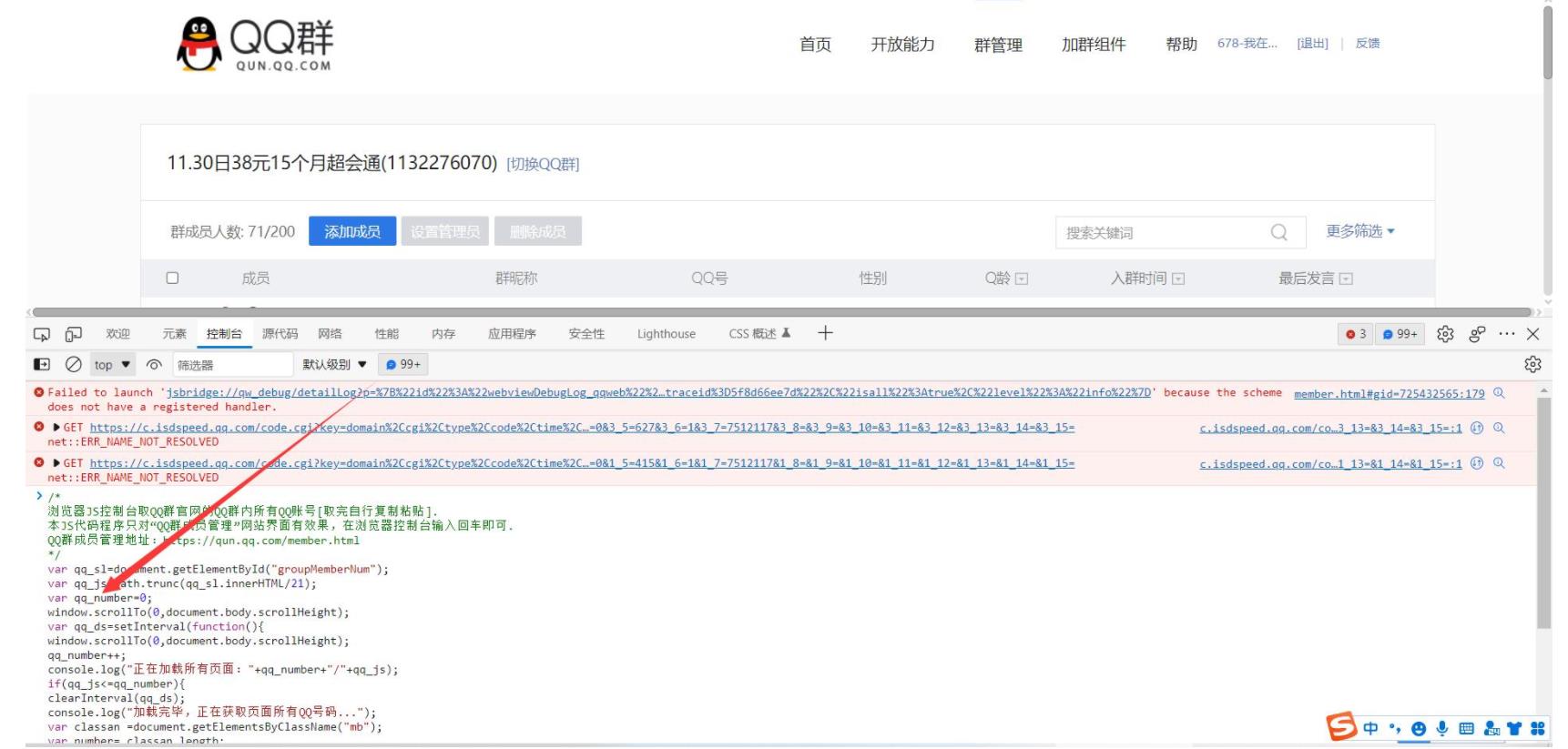
Task: Click the 删除成员 button
Action: pyautogui.click(x=537, y=231)
